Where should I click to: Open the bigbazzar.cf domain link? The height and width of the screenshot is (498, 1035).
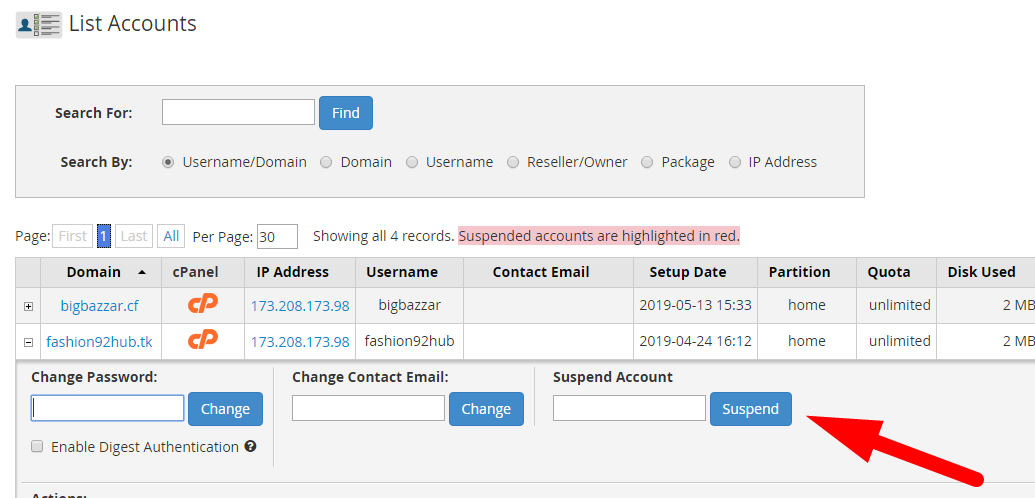(x=99, y=305)
